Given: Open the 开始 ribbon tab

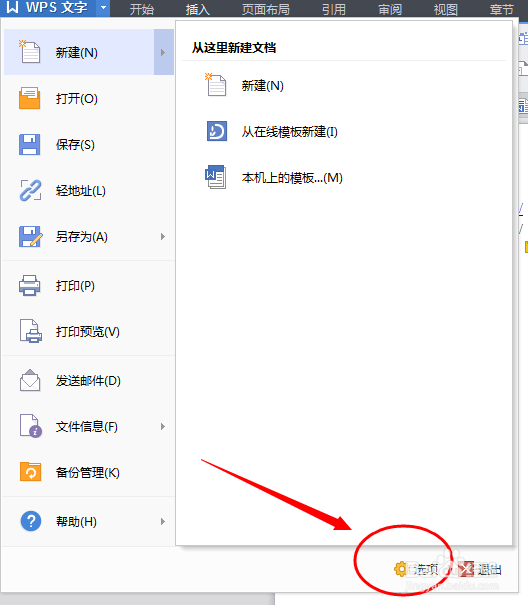Looking at the screenshot, I should (142, 9).
